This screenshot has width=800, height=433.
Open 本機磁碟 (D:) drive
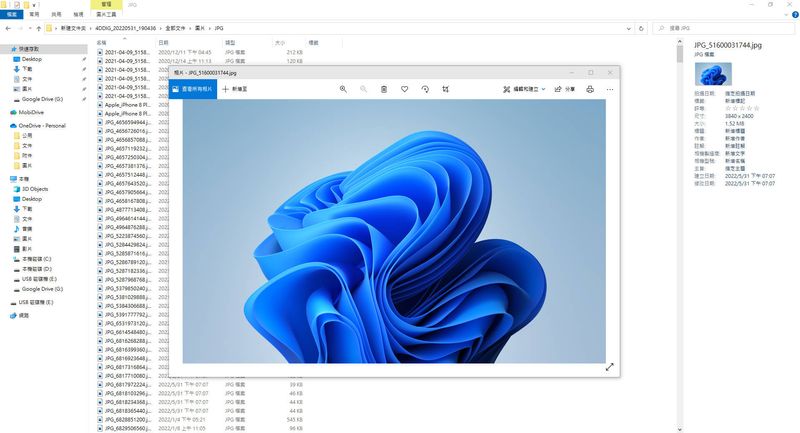36,269
